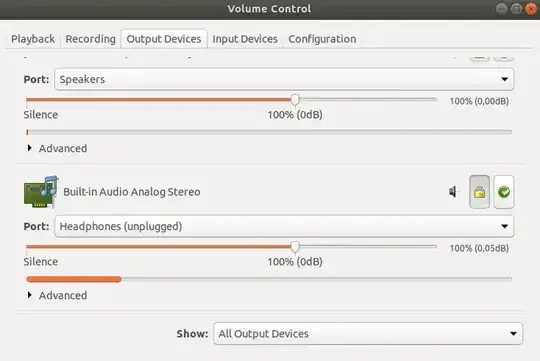Switch to the Recording tab
The image size is (540, 361).
pyautogui.click(x=91, y=39)
